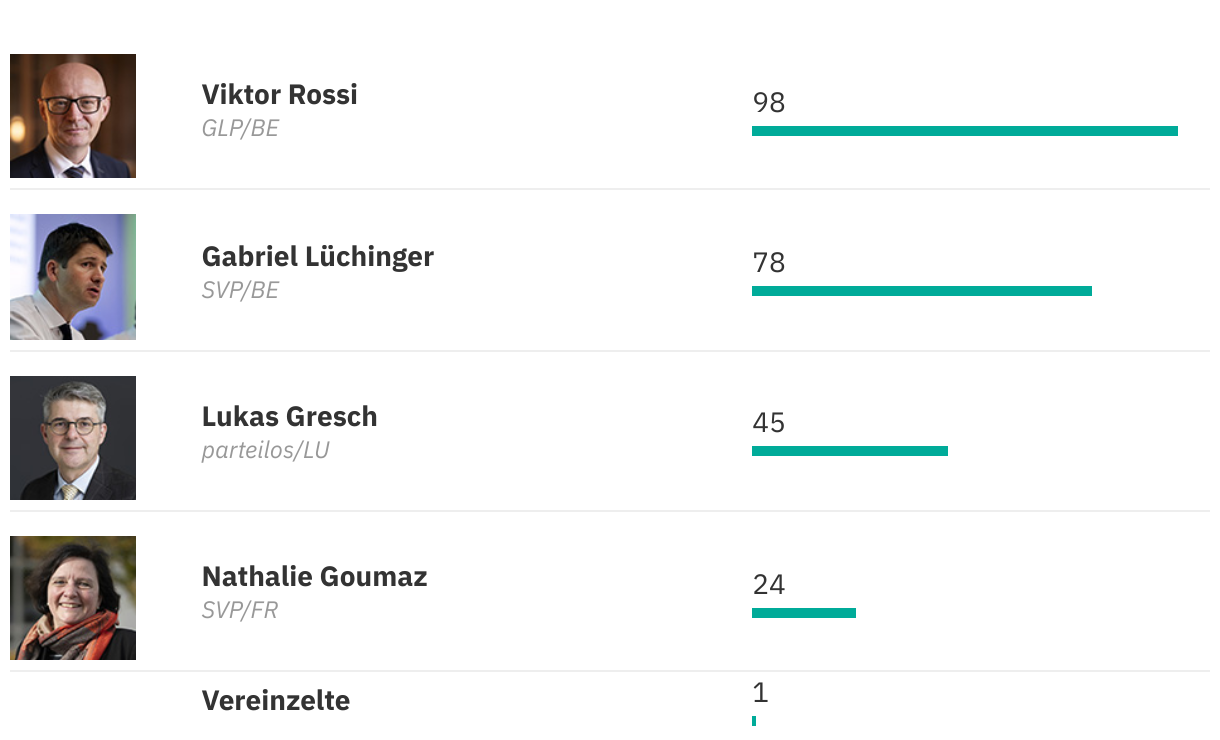This screenshot has width=1220, height=740.
Task: Click the SVP/FR party label
Action: pos(239,610)
